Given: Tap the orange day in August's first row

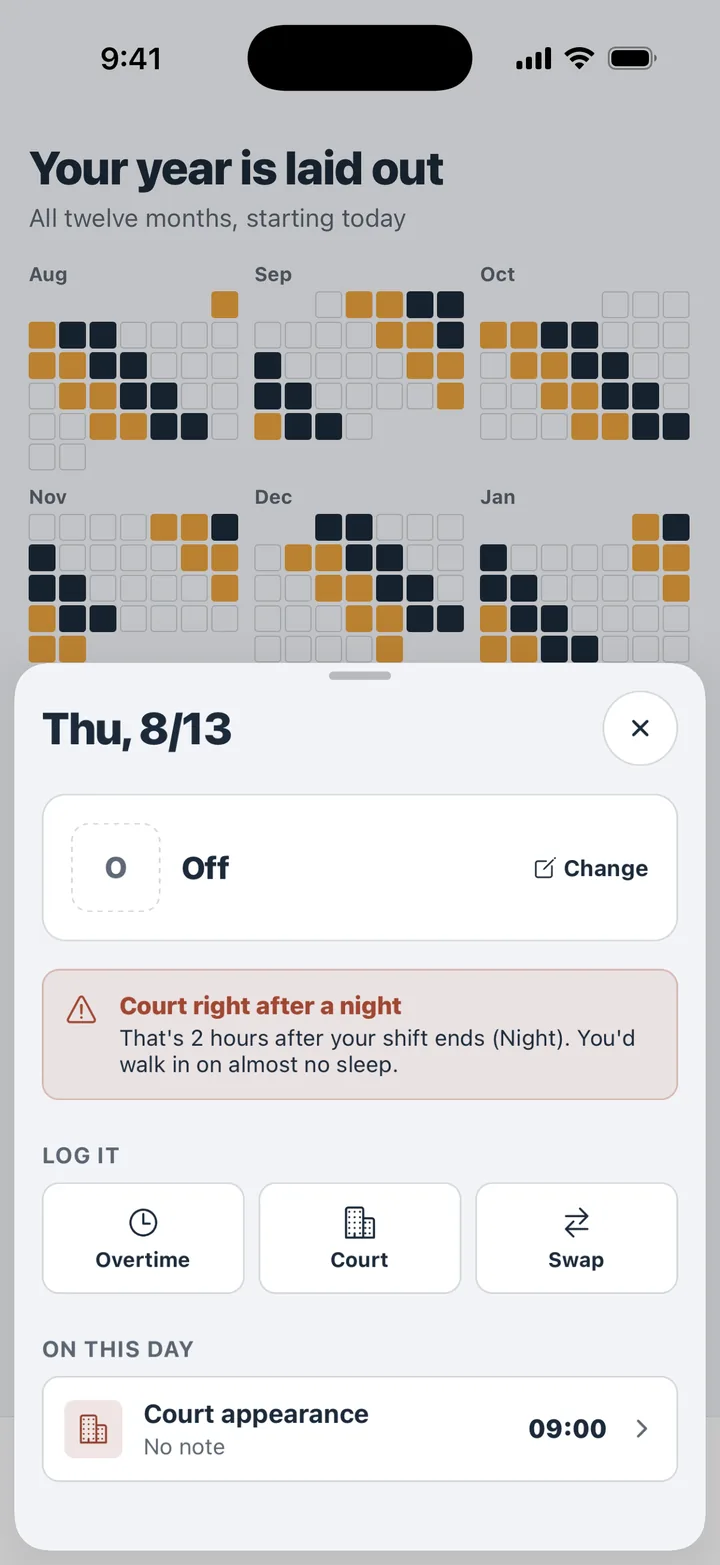Looking at the screenshot, I should click(x=225, y=305).
